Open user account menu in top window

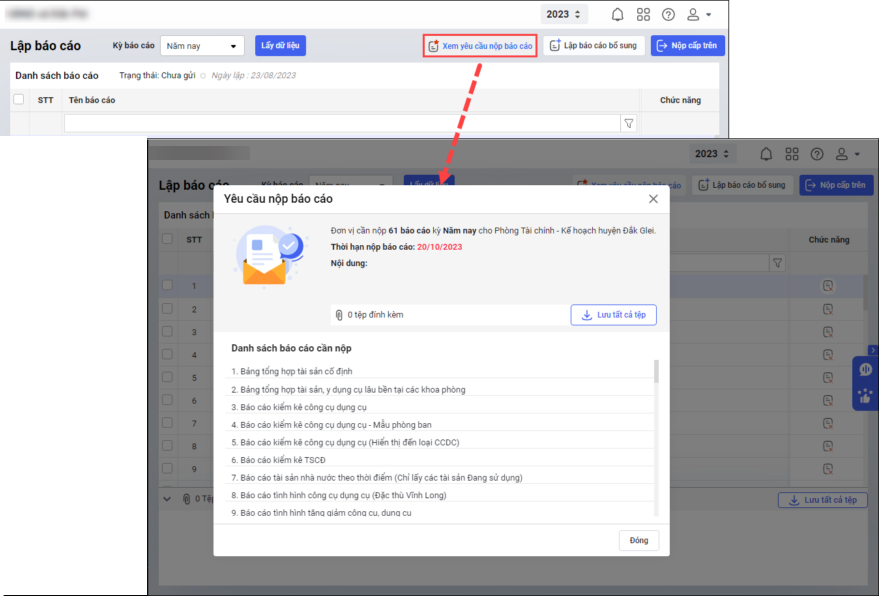698,15
